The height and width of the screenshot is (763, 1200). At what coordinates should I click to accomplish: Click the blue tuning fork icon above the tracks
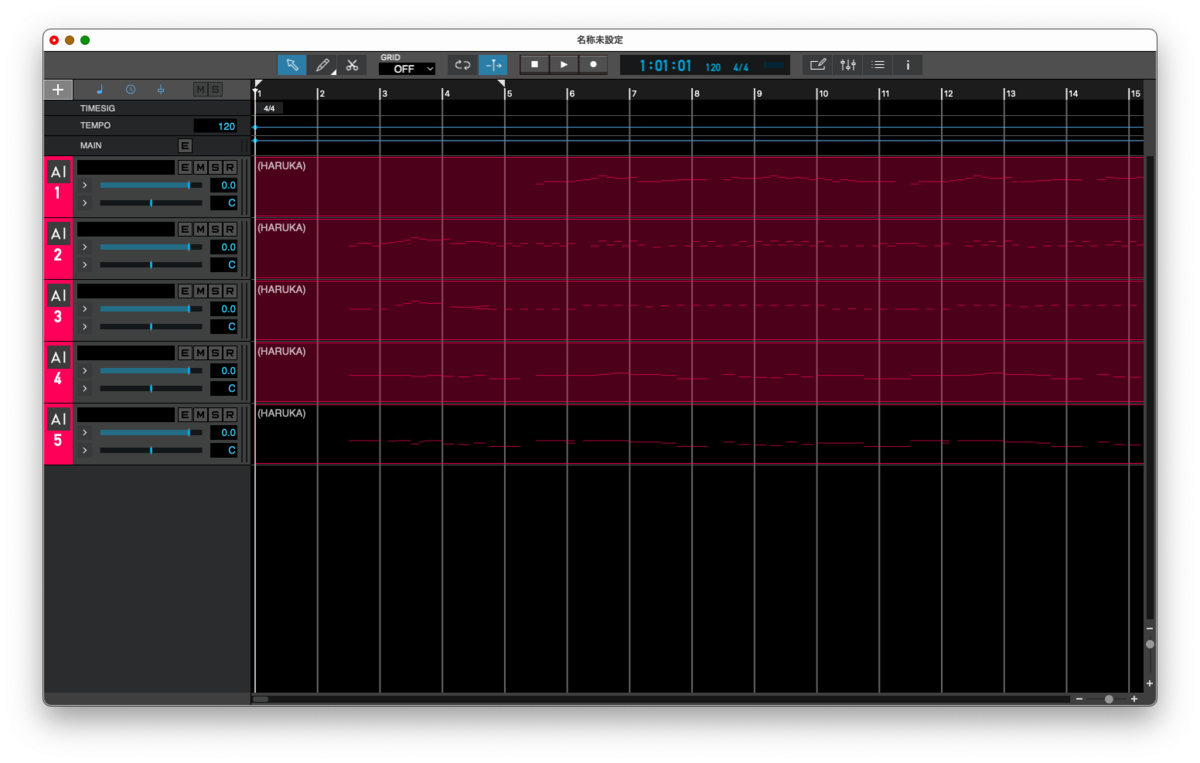click(160, 90)
